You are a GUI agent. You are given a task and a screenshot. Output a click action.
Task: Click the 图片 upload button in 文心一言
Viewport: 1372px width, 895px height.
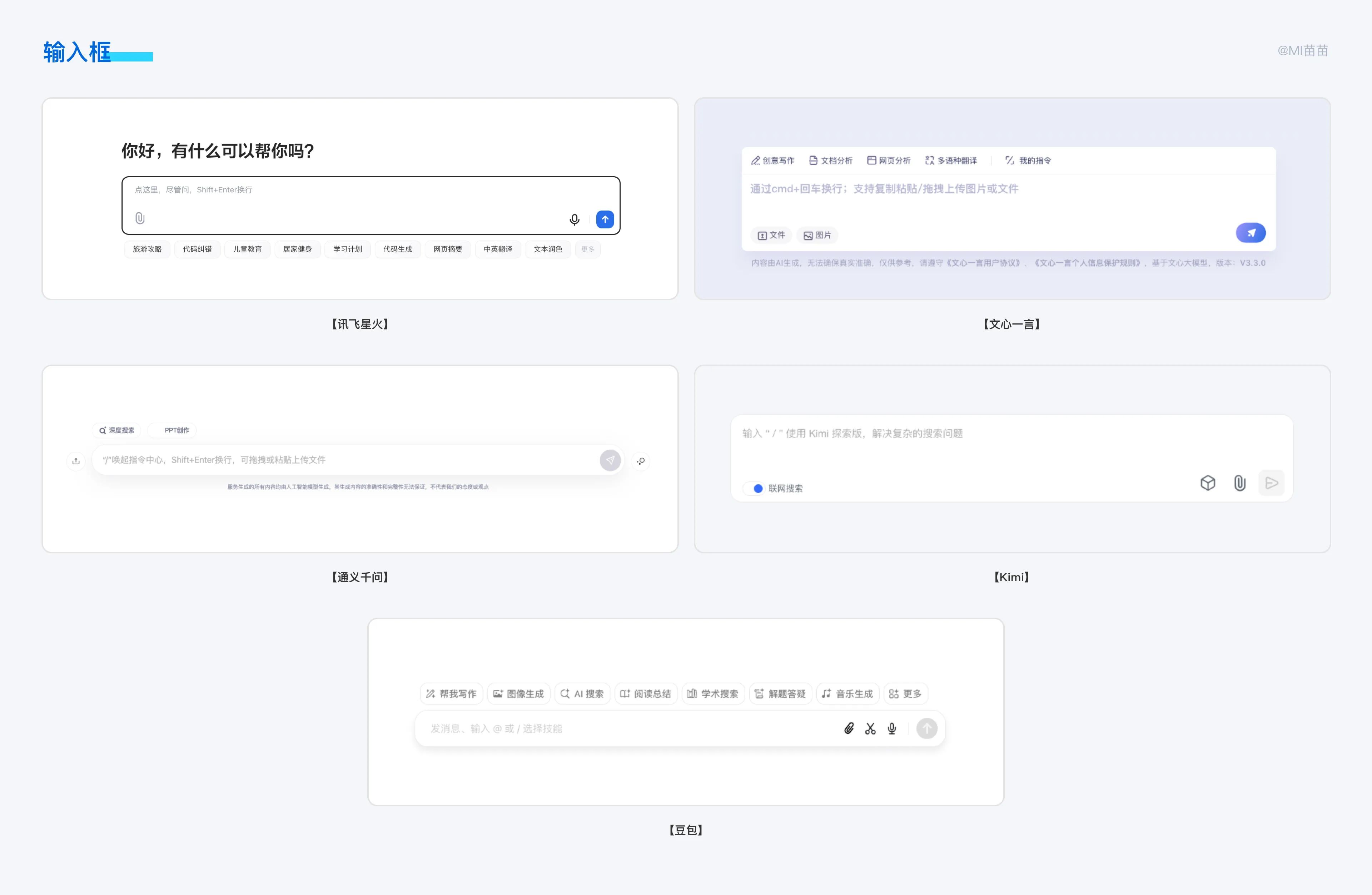coord(817,235)
